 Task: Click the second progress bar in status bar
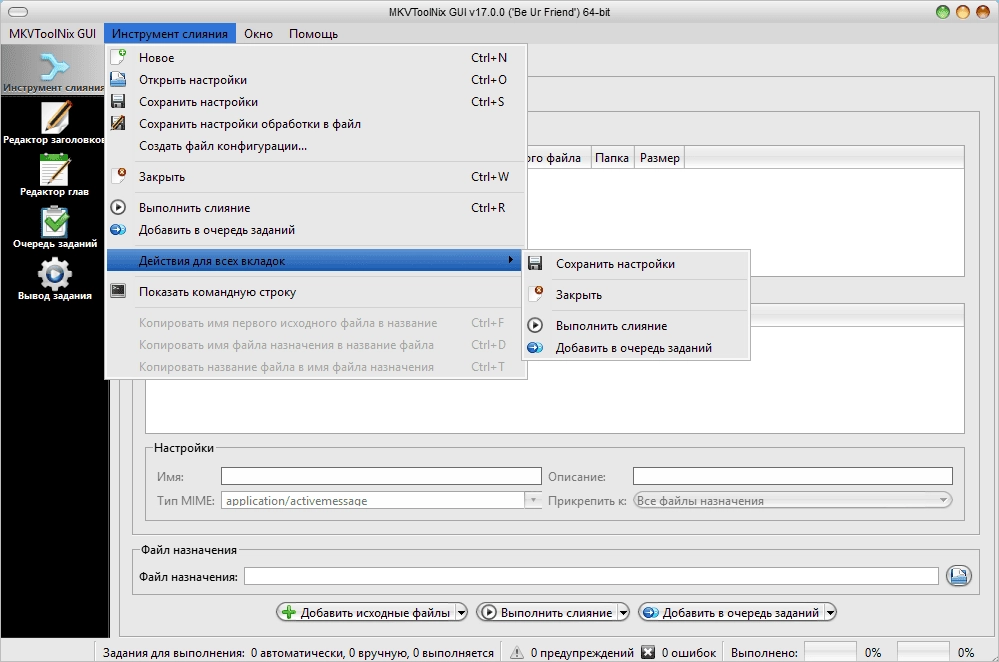(x=923, y=652)
